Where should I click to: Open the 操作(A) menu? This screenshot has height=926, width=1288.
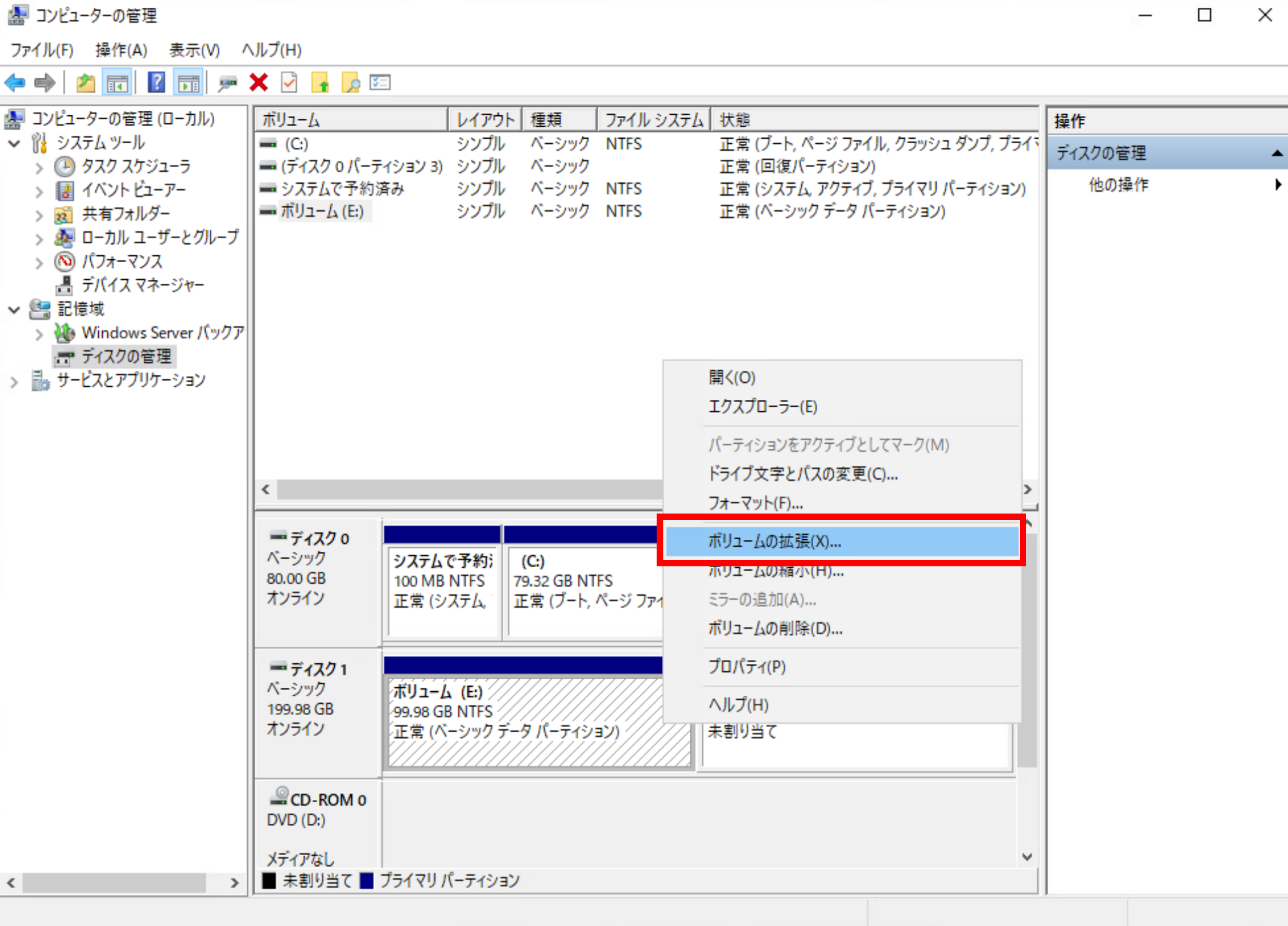tap(121, 50)
